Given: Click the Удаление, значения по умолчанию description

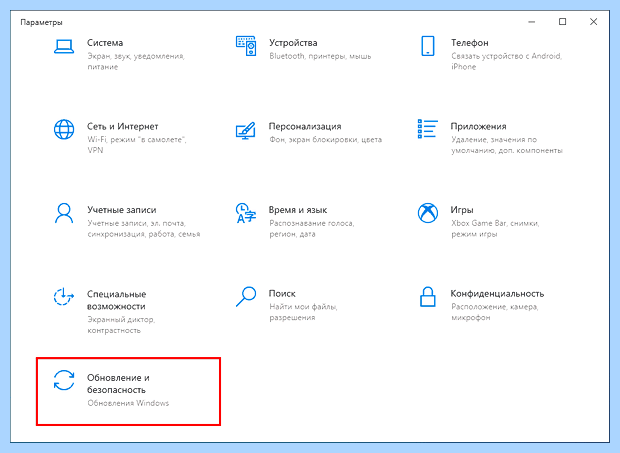Looking at the screenshot, I should (x=507, y=145).
